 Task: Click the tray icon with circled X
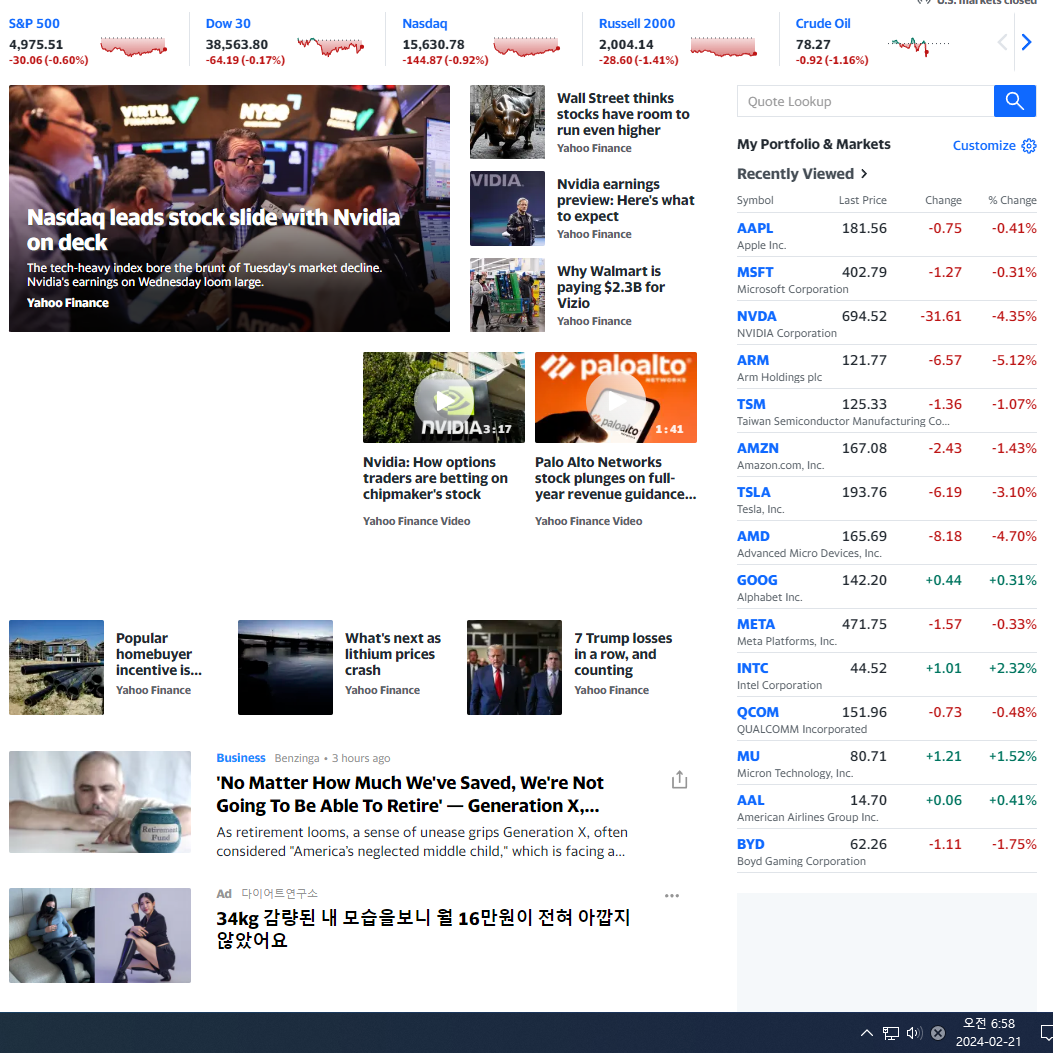[938, 1033]
